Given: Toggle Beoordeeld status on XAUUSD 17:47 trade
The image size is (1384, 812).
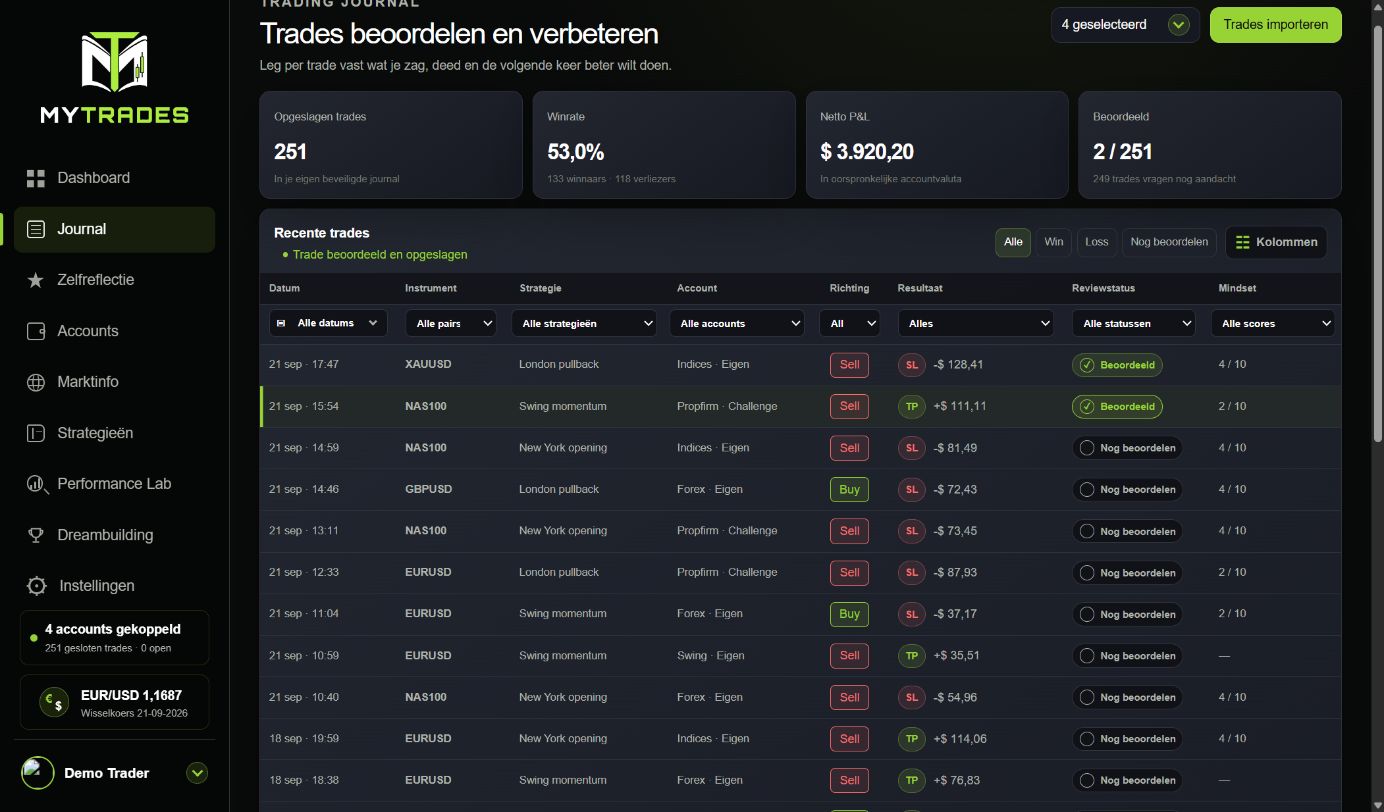Looking at the screenshot, I should tap(1117, 365).
